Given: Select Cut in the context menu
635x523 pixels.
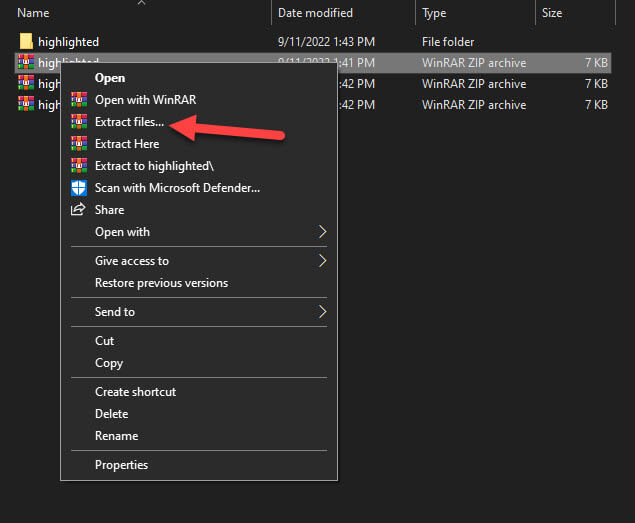Looking at the screenshot, I should [105, 341].
